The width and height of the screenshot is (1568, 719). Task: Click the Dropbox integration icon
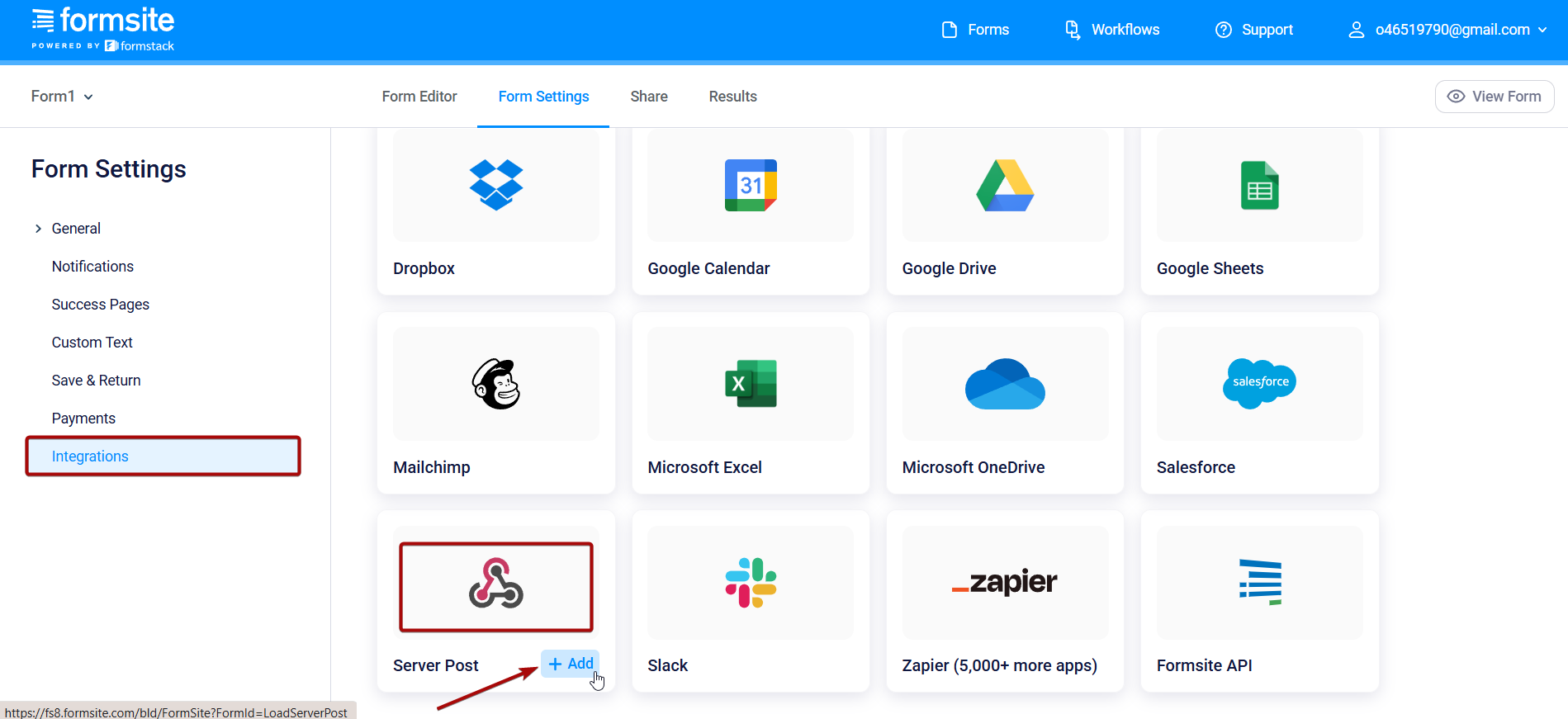pyautogui.click(x=496, y=185)
